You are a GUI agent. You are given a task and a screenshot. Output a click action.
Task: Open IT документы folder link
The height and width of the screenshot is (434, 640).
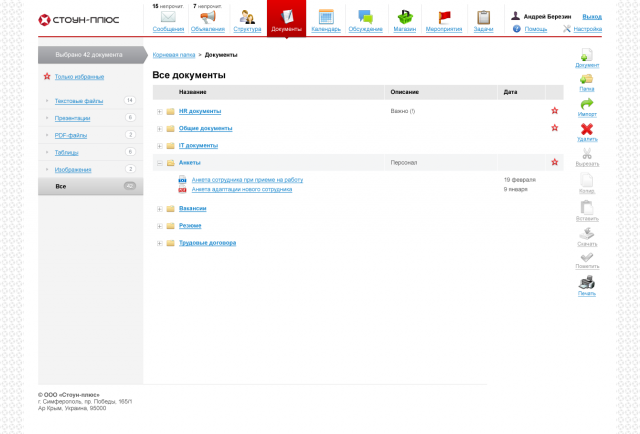pyautogui.click(x=198, y=145)
